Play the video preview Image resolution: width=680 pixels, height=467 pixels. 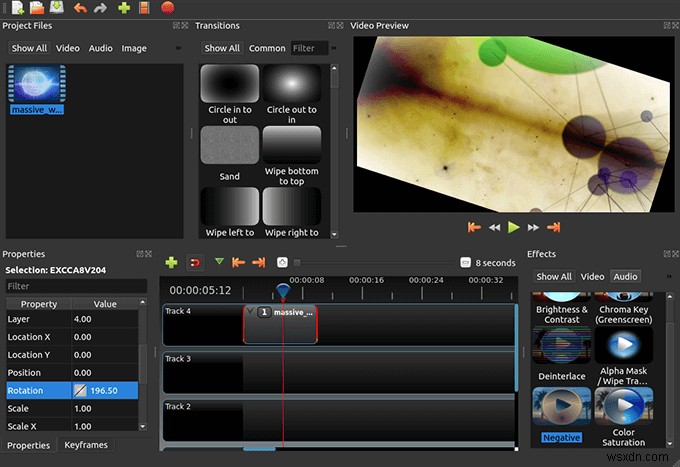tap(513, 227)
